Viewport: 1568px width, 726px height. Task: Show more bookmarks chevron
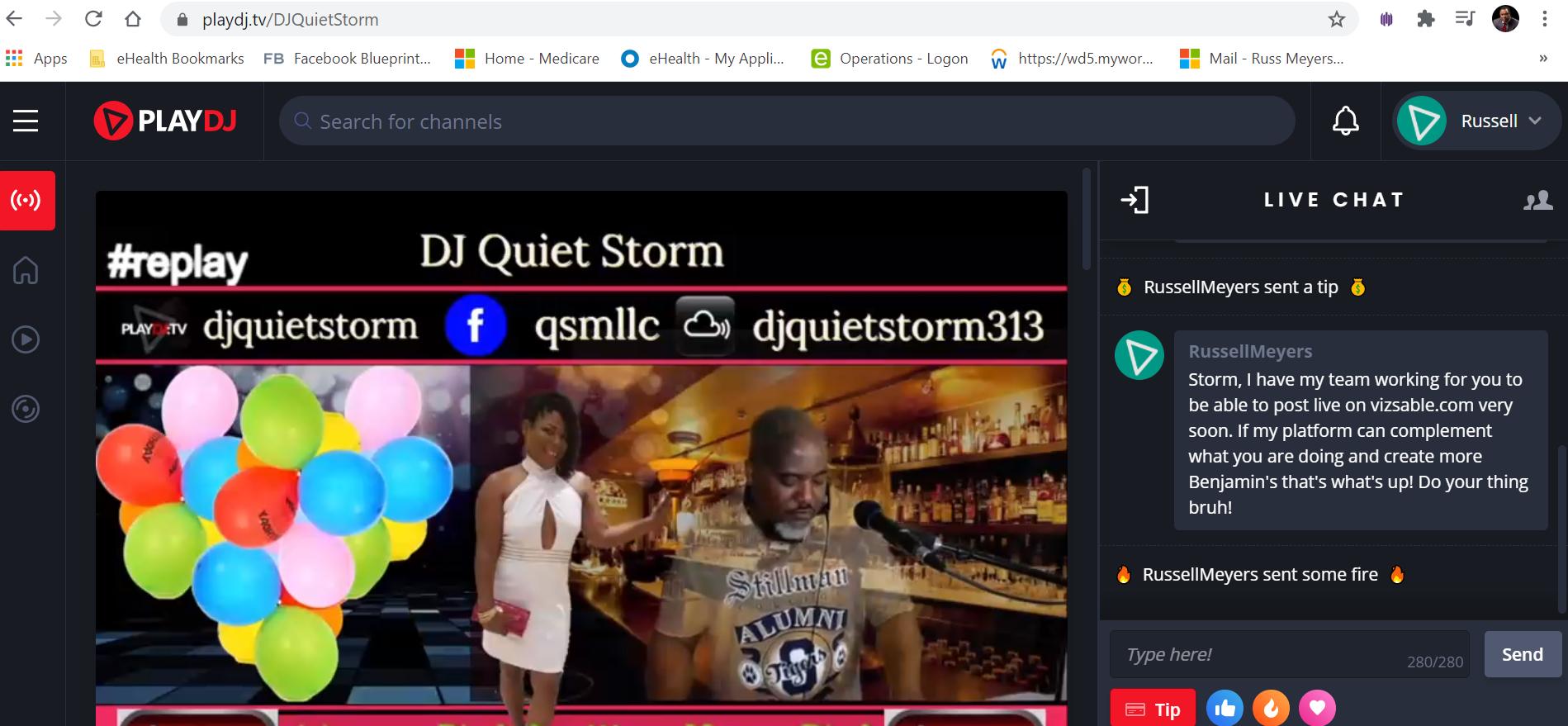tap(1543, 59)
